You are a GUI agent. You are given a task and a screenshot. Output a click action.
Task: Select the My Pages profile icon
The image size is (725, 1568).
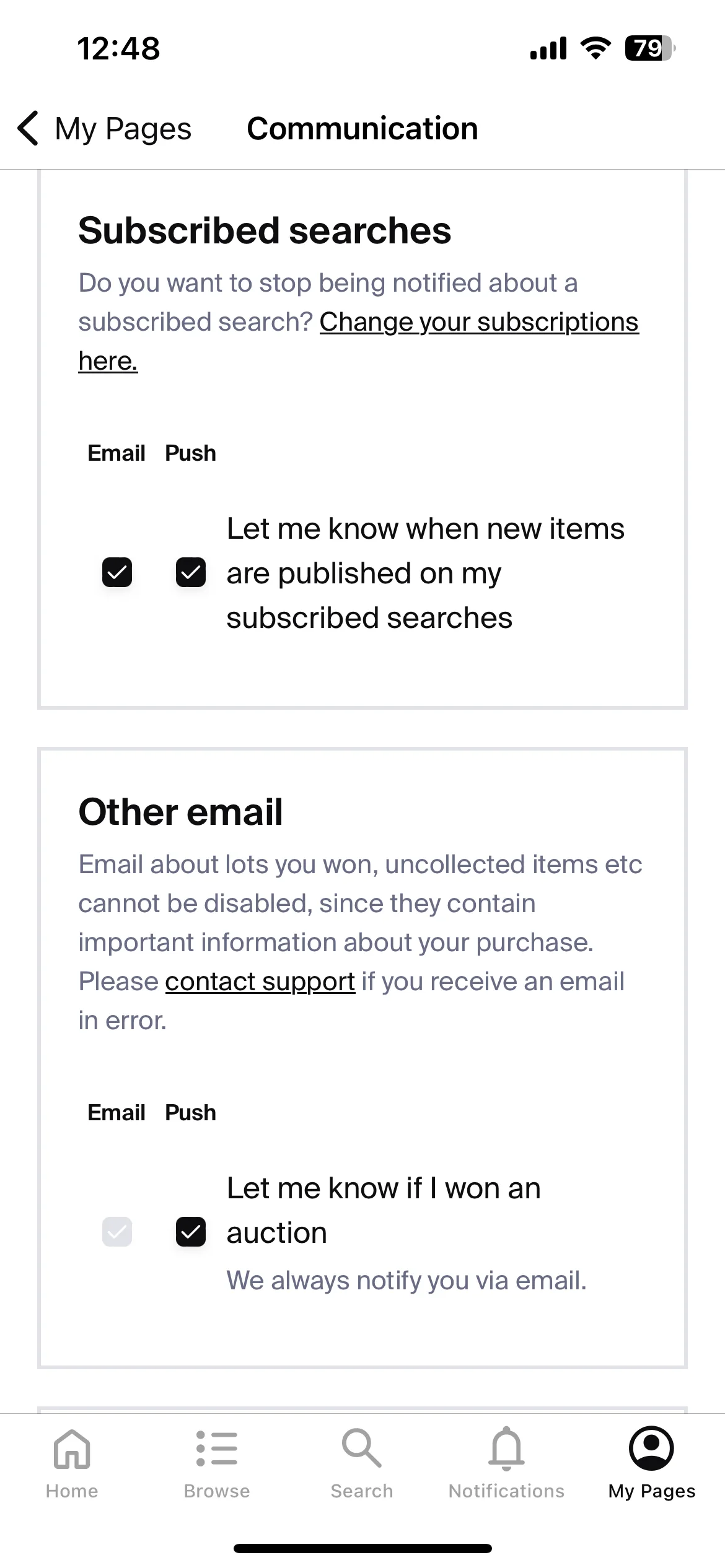tap(651, 1448)
